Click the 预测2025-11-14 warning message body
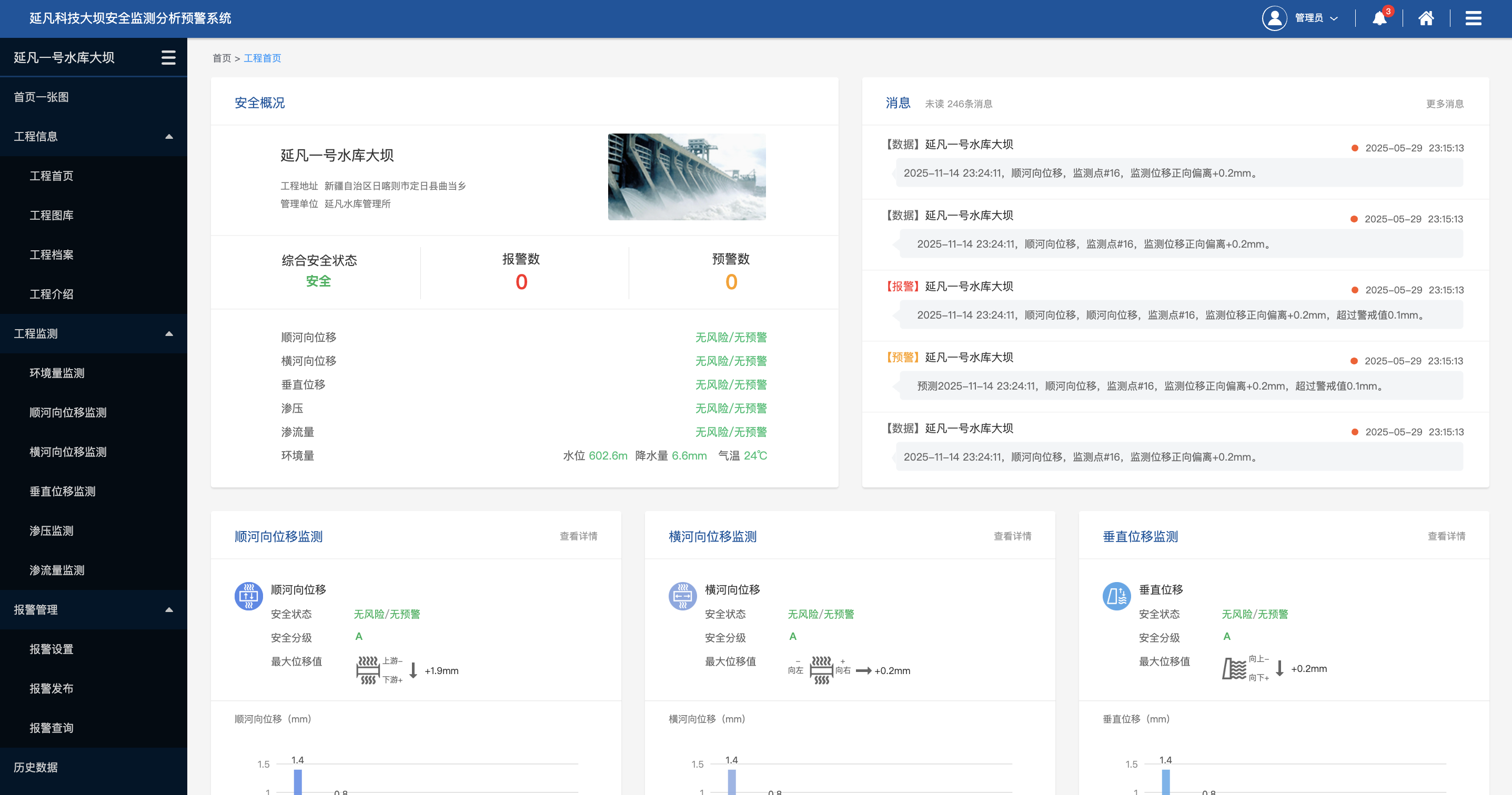This screenshot has width=1512, height=795. coord(1181,386)
